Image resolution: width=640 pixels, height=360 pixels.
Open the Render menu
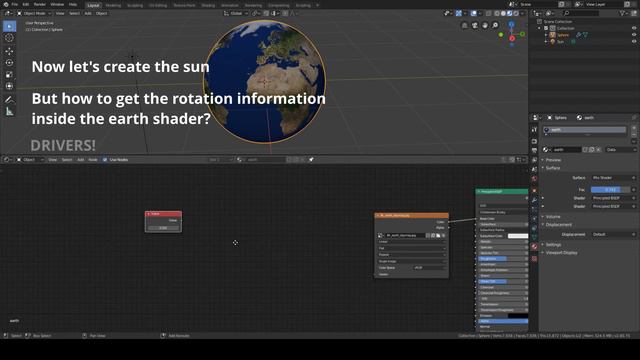(40, 4)
